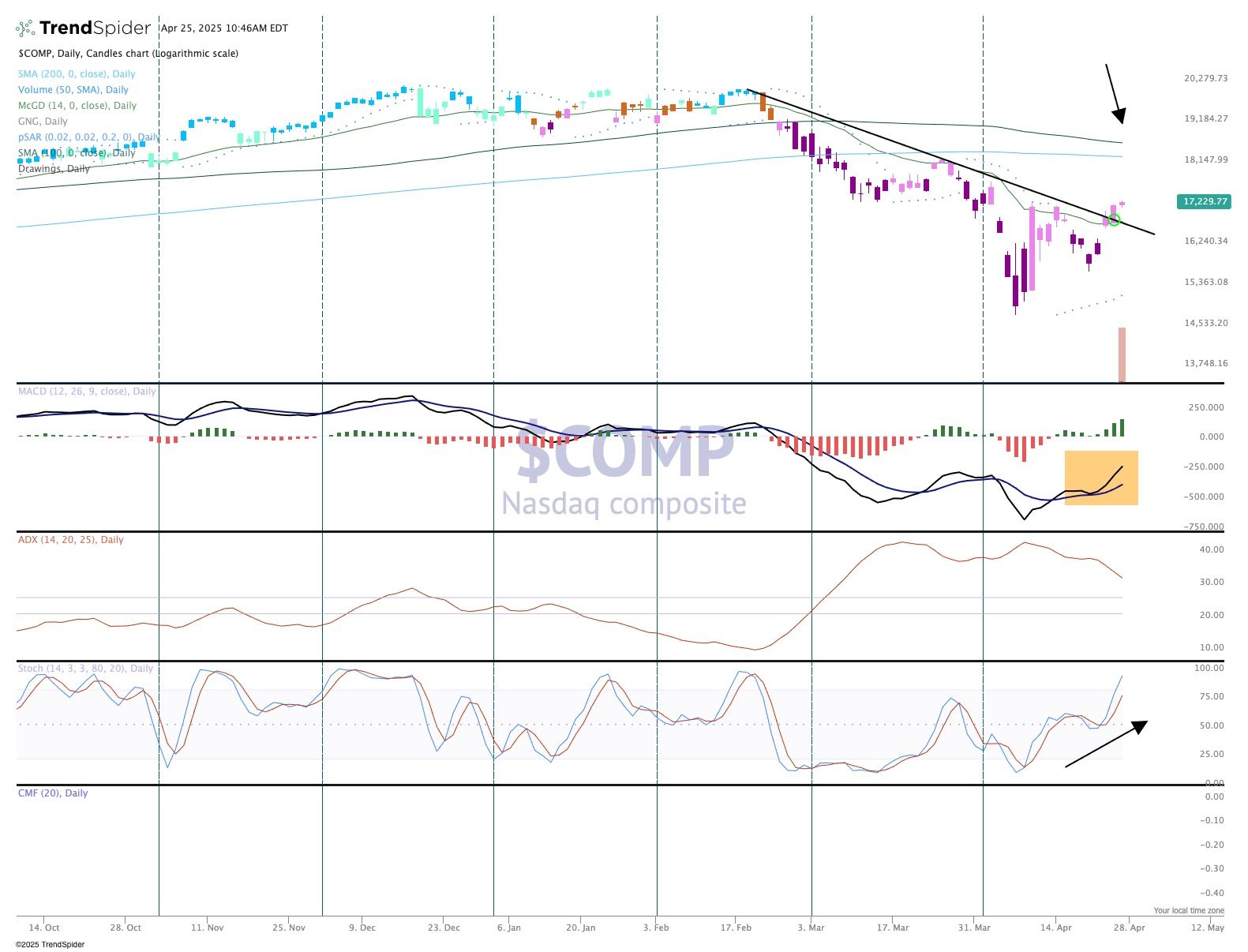Open the ADX (14, 20, 25) panel label
The width and height of the screenshot is (1248, 952).
[x=71, y=540]
